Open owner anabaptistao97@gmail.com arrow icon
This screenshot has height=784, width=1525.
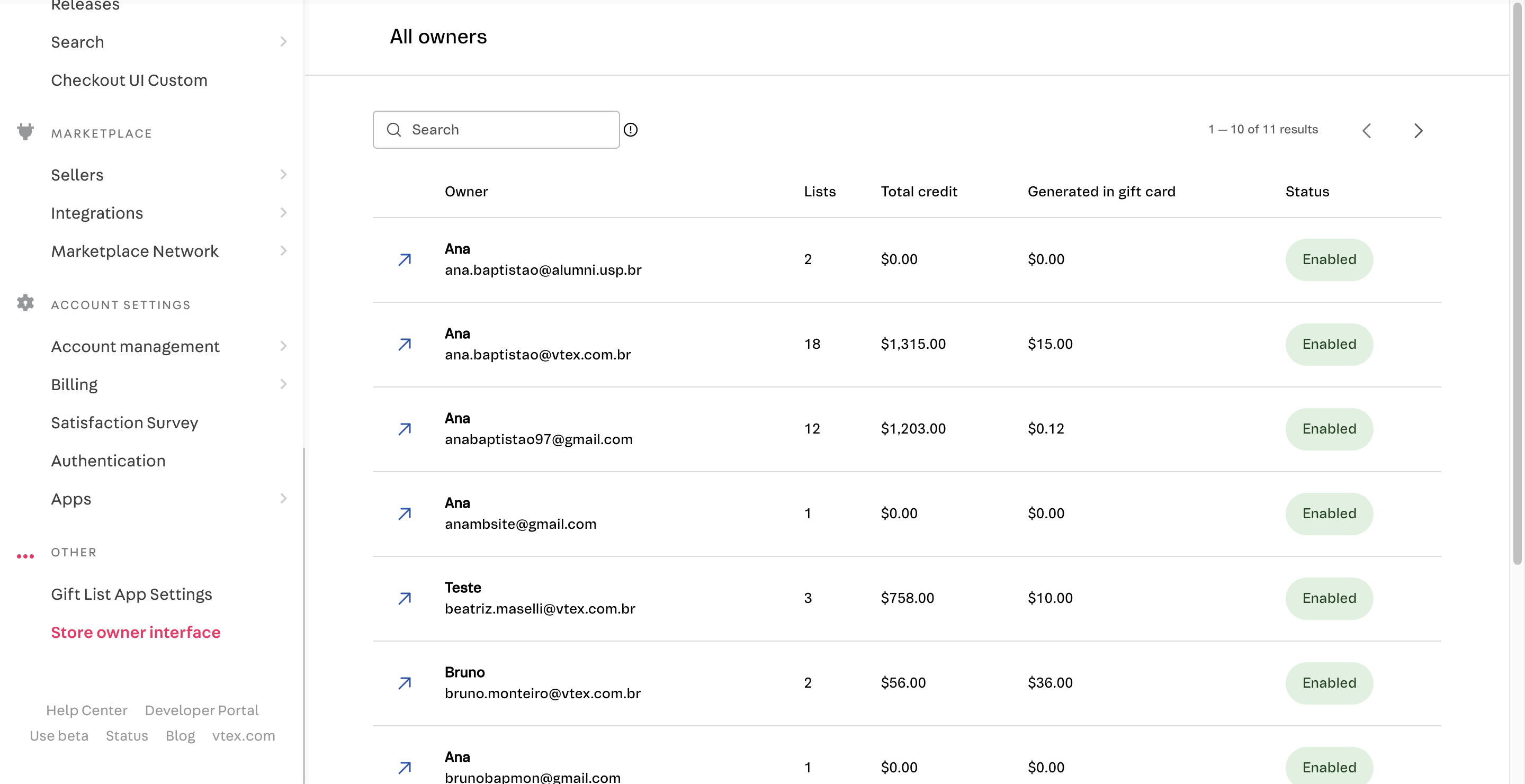click(x=405, y=429)
